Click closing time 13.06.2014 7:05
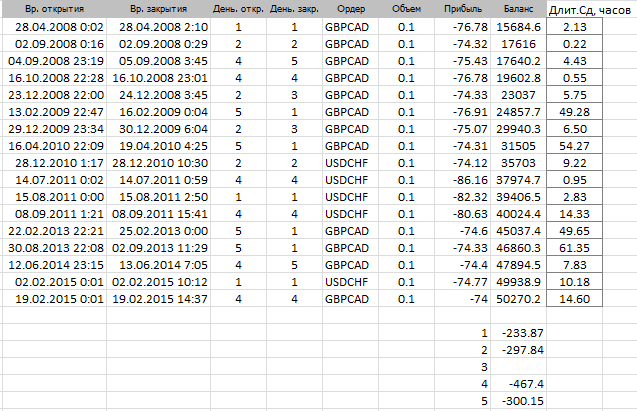 pos(158,265)
